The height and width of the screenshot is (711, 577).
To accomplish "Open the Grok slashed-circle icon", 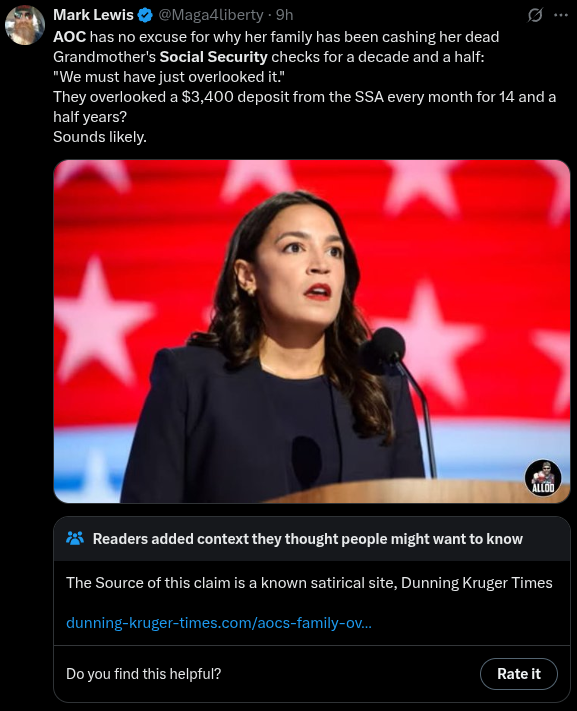I will [535, 15].
